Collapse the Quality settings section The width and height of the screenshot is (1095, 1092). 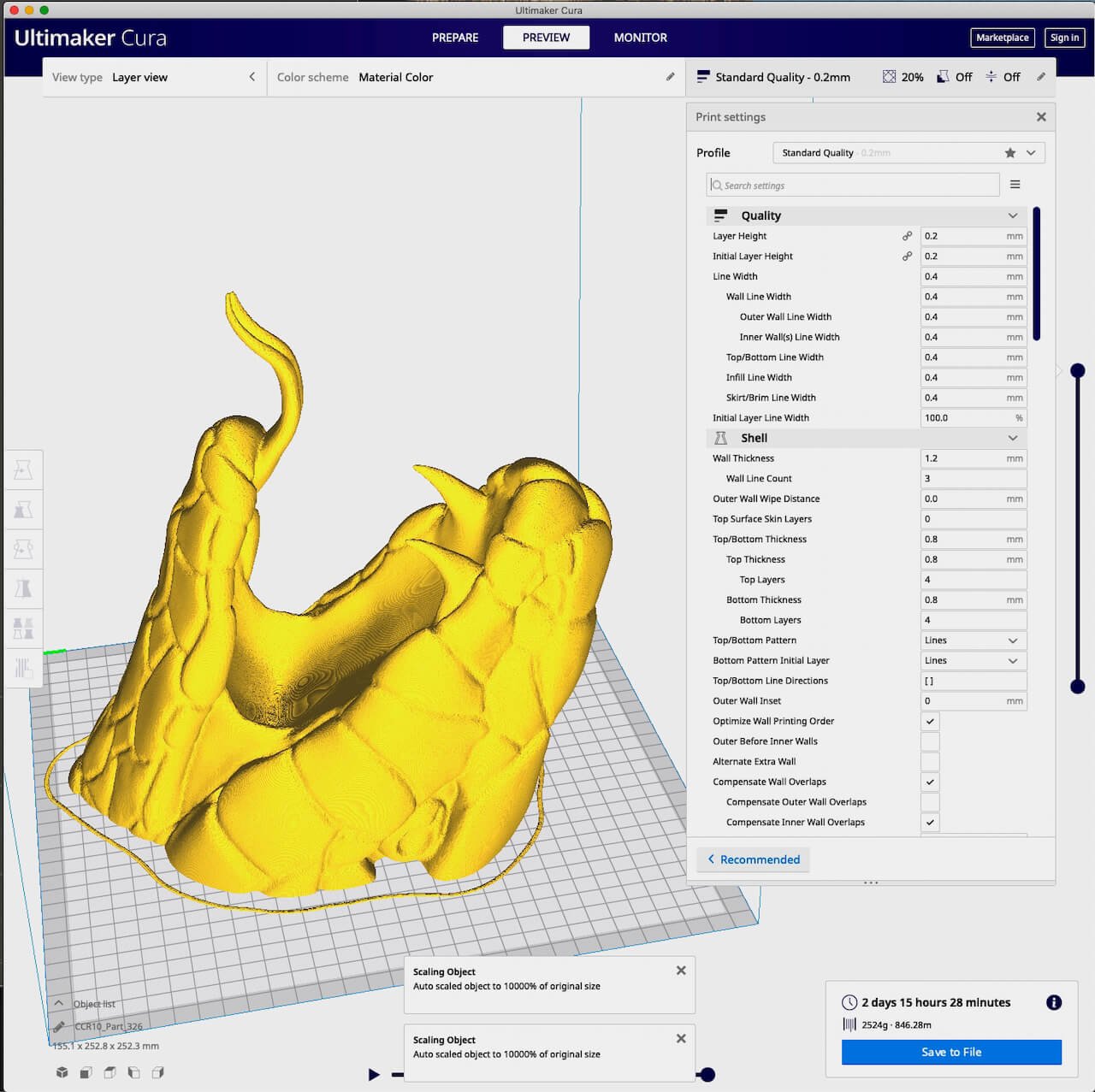(x=1013, y=215)
